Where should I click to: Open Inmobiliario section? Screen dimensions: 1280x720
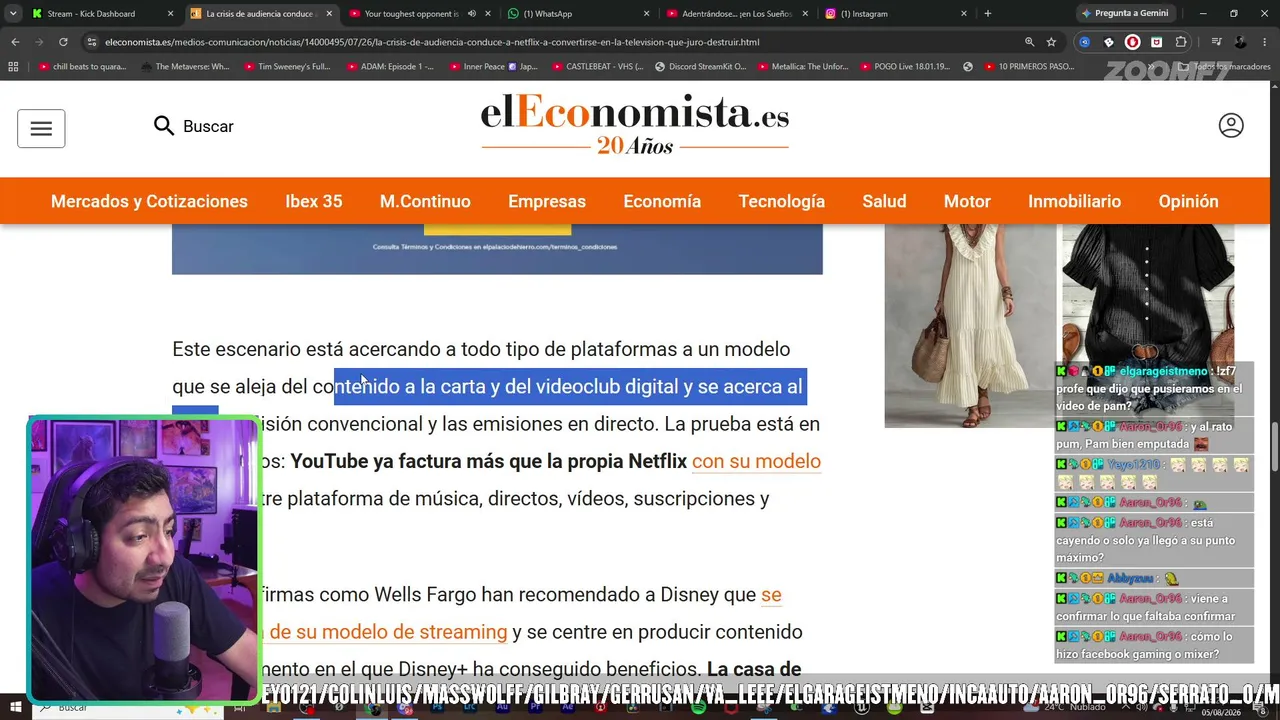coord(1075,201)
